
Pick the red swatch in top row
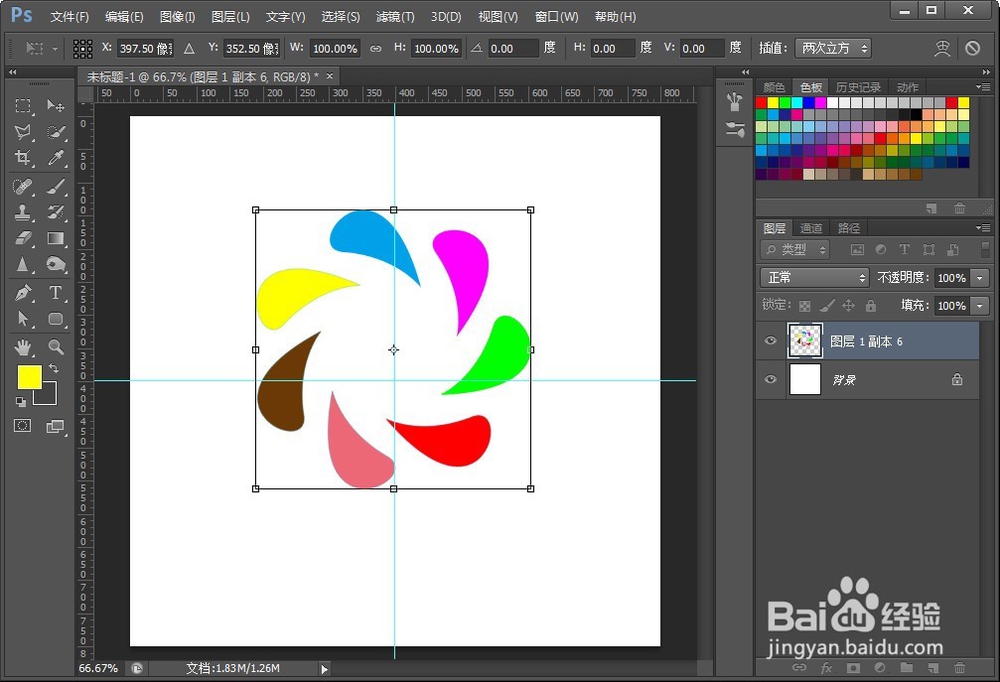point(761,103)
